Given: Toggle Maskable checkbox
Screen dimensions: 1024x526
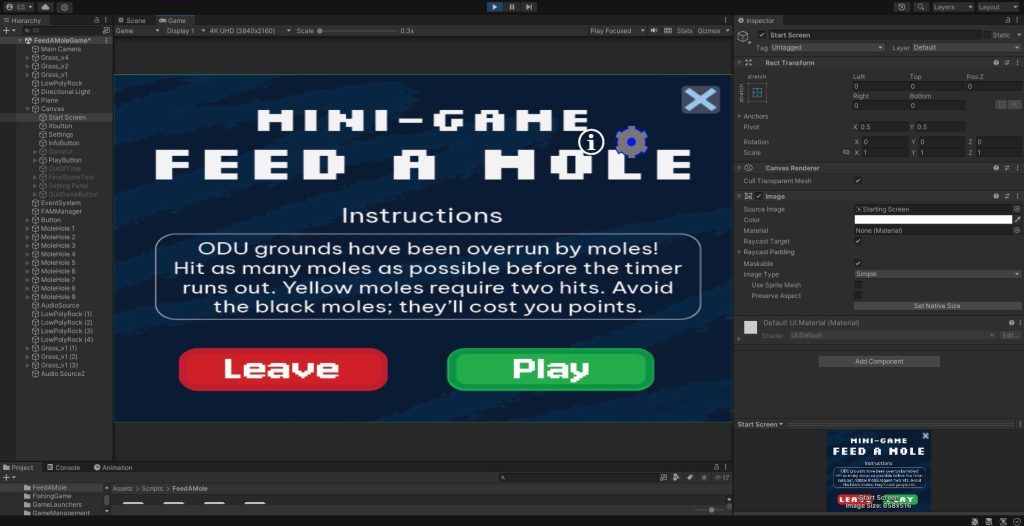Looking at the screenshot, I should [858, 263].
